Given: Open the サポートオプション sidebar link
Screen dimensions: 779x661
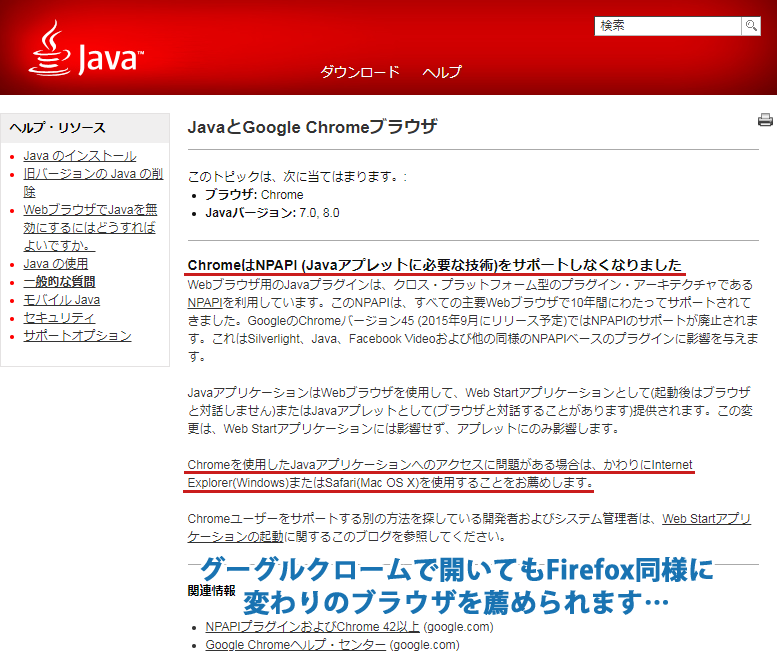Looking at the screenshot, I should 78,336.
